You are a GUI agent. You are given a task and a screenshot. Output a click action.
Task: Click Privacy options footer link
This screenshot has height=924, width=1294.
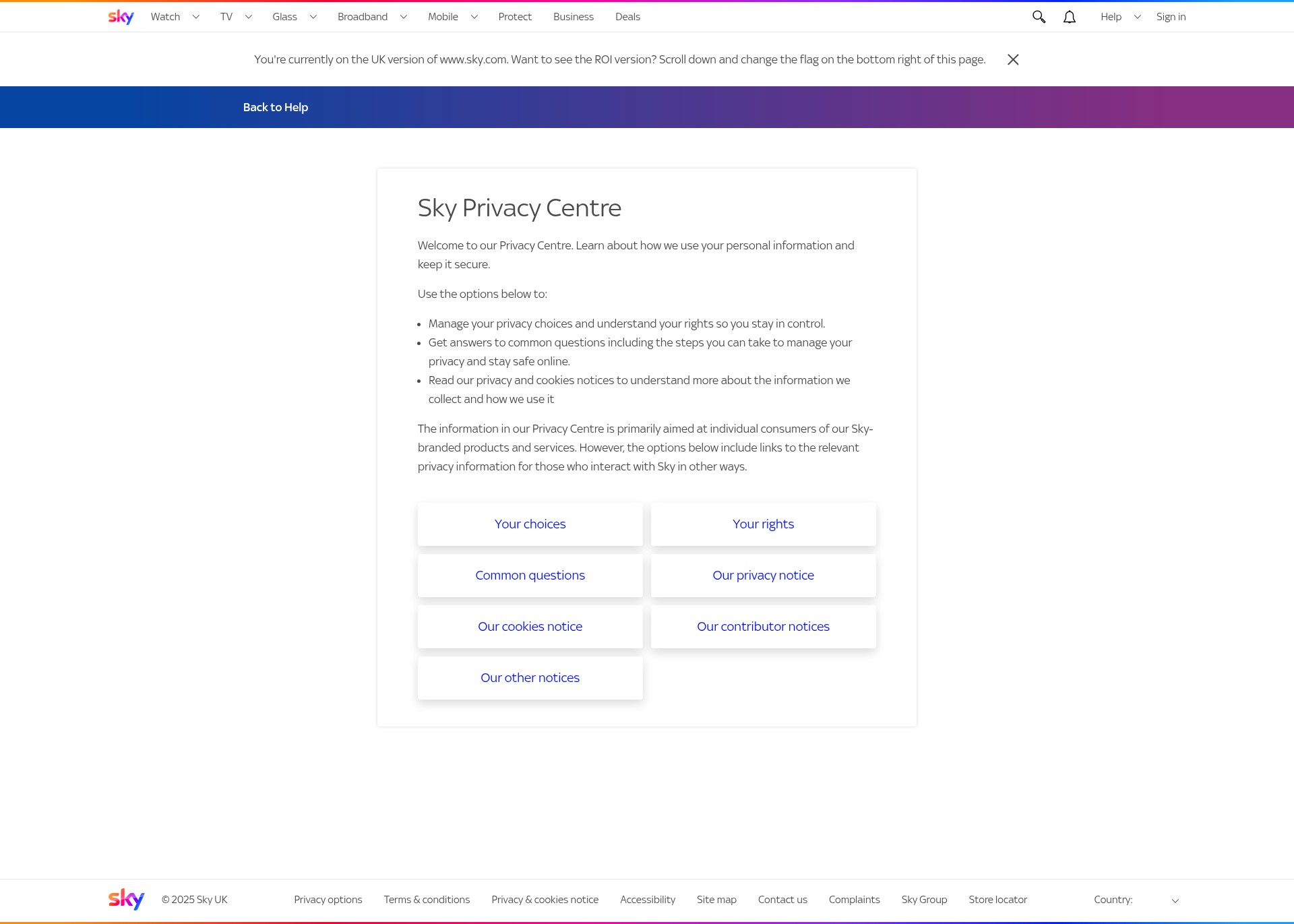click(328, 900)
